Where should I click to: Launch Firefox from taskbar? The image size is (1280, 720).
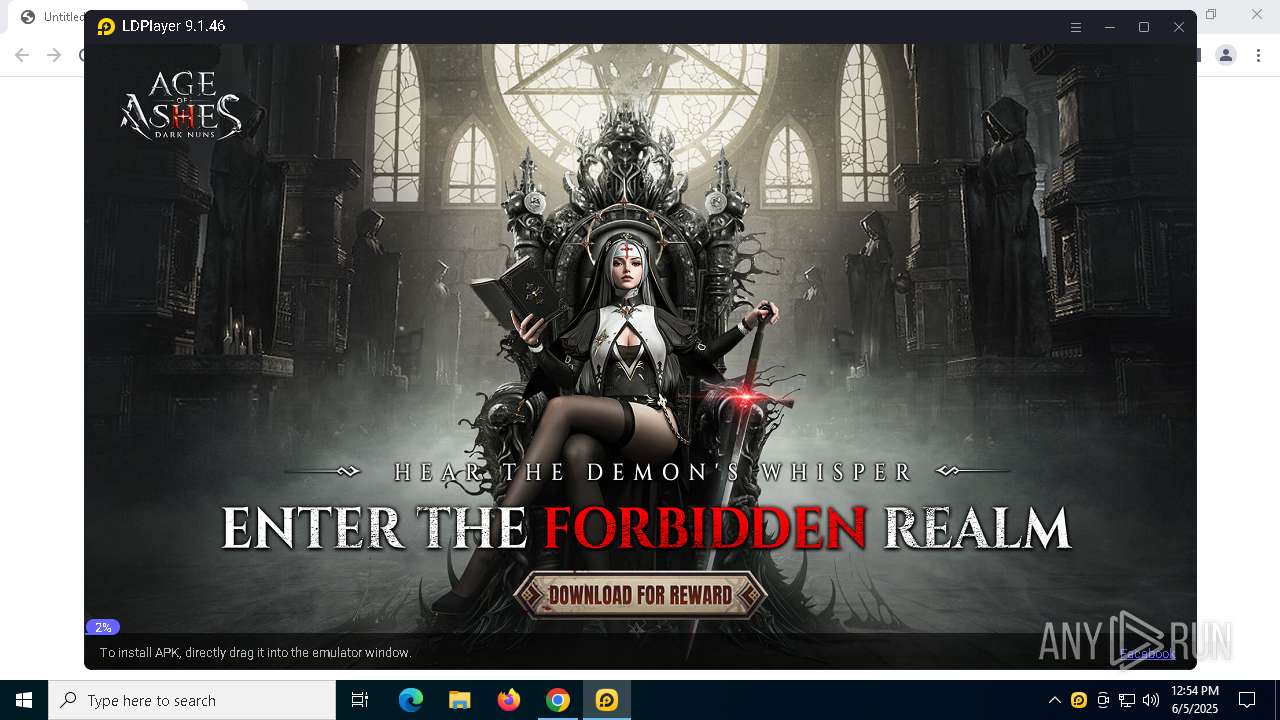pos(509,700)
